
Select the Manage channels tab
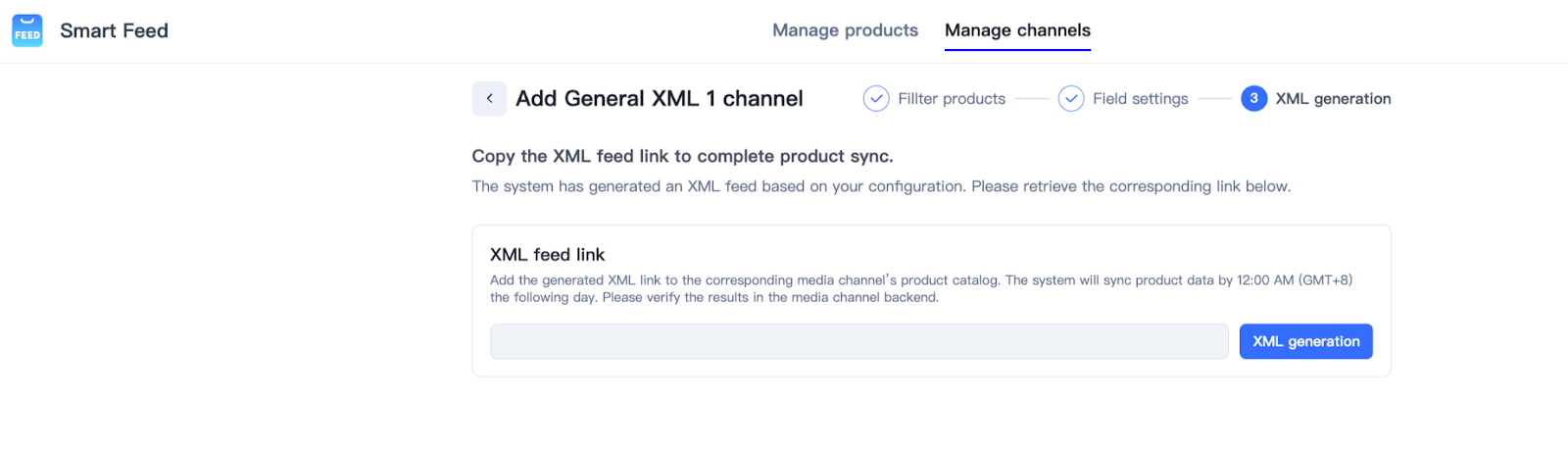[x=1017, y=30]
